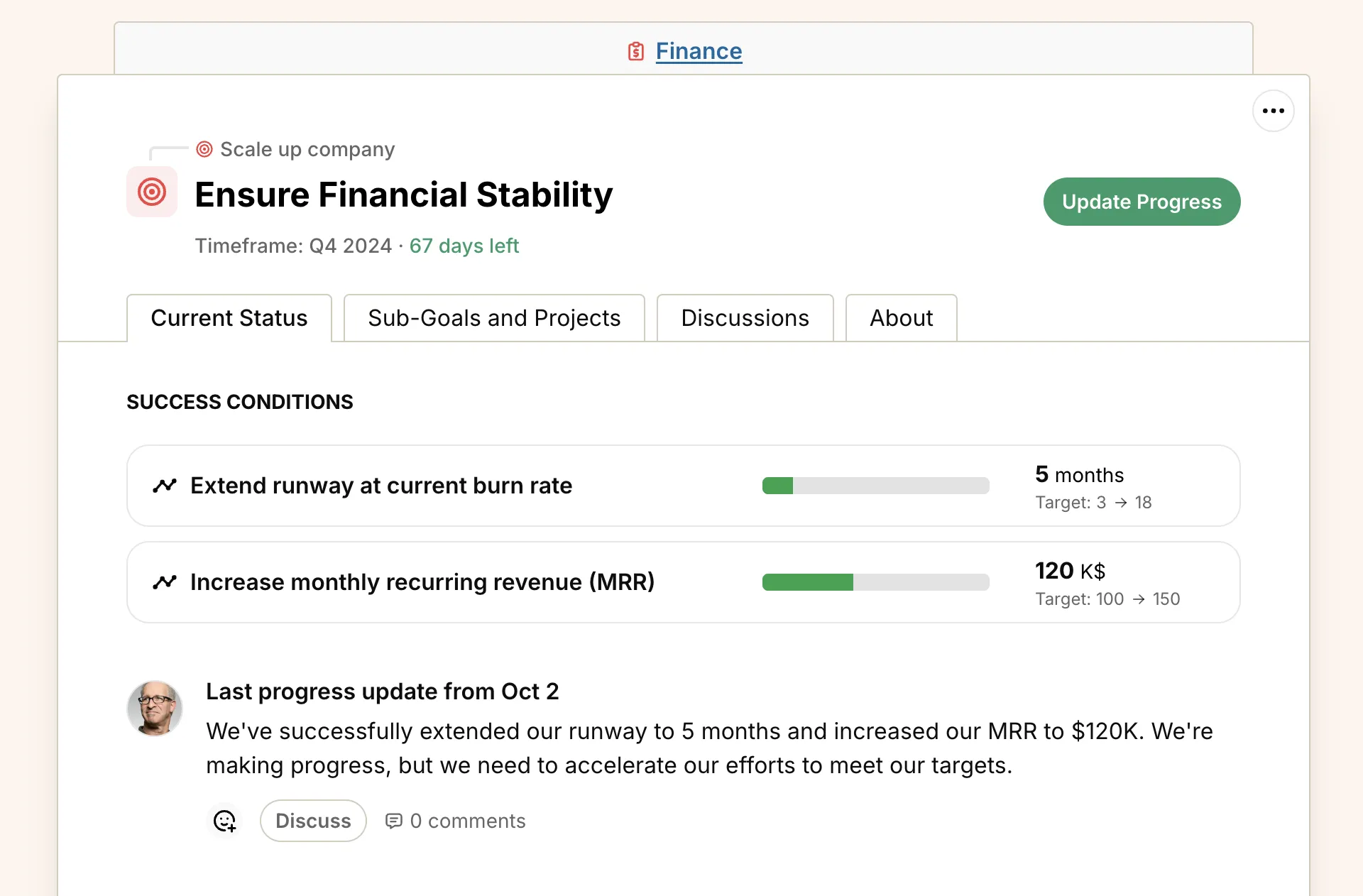The width and height of the screenshot is (1363, 896).
Task: Open the Finance space link
Action: coord(699,51)
